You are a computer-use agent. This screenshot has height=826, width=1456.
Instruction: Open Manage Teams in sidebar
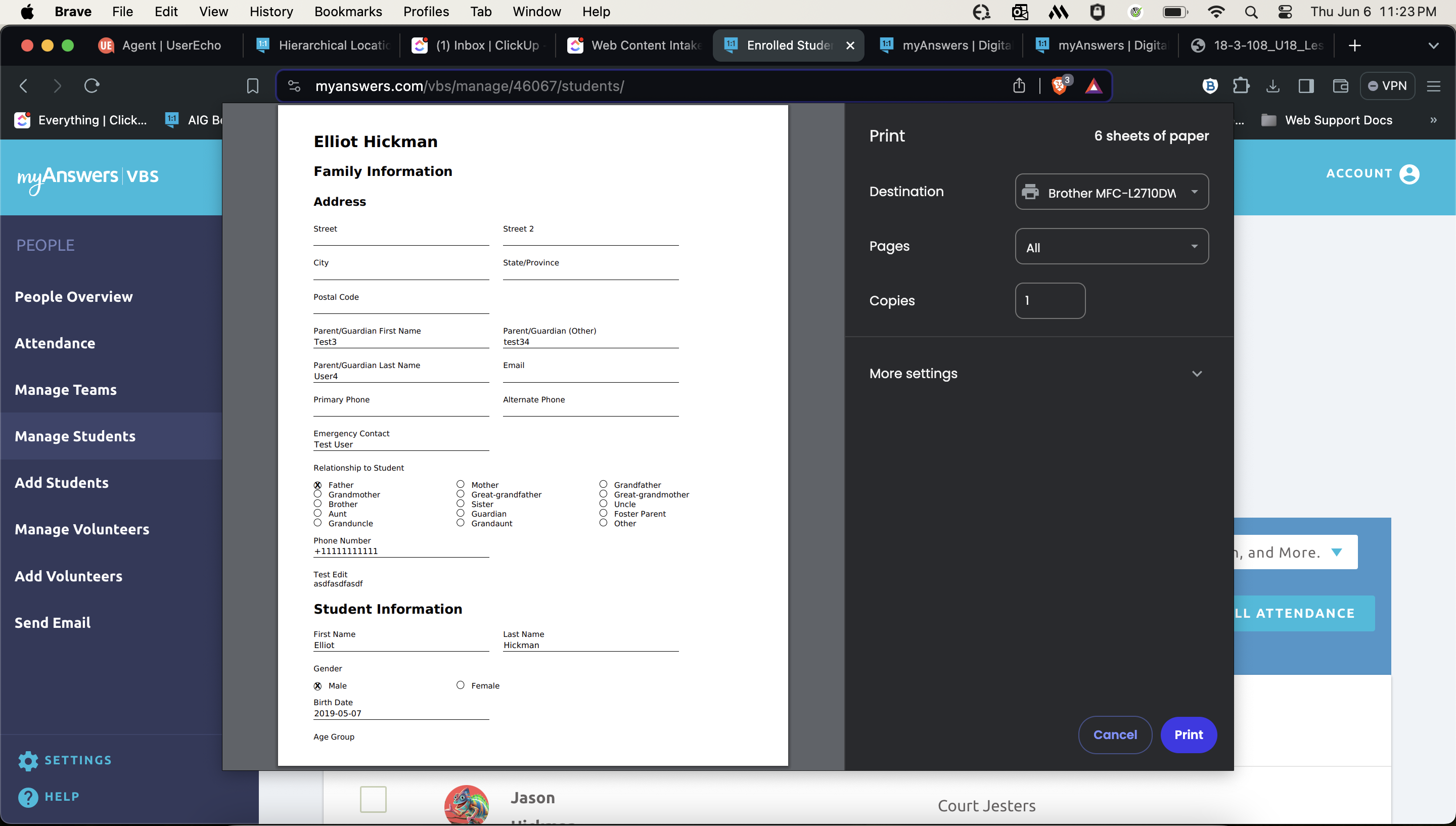click(66, 390)
